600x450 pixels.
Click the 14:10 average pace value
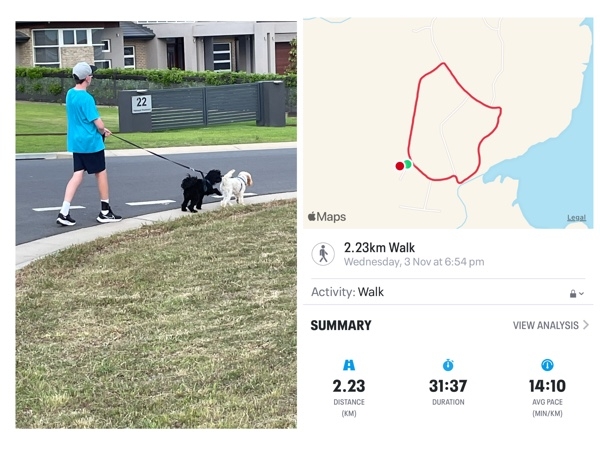[x=547, y=386]
